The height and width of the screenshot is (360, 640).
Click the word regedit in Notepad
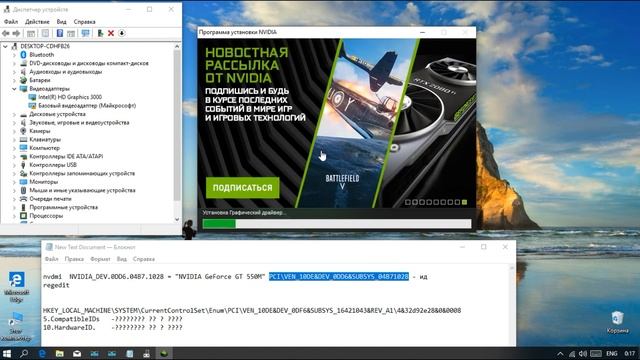point(56,285)
